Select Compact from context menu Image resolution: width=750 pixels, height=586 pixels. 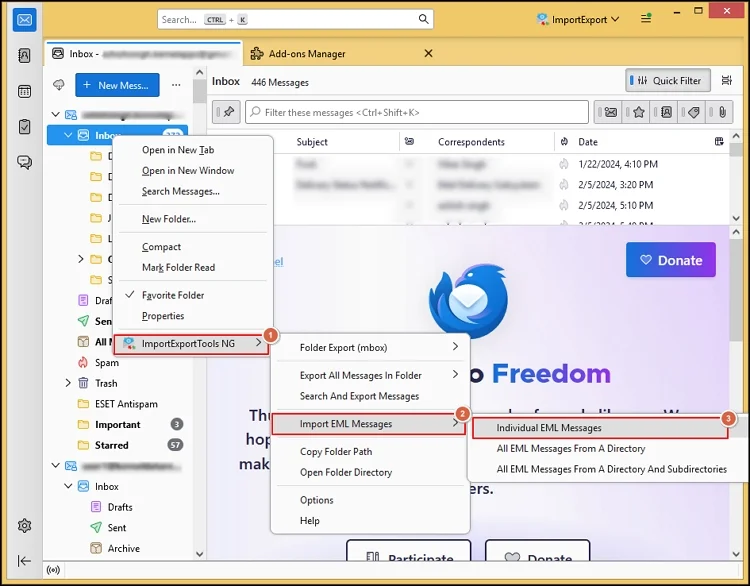(193, 246)
